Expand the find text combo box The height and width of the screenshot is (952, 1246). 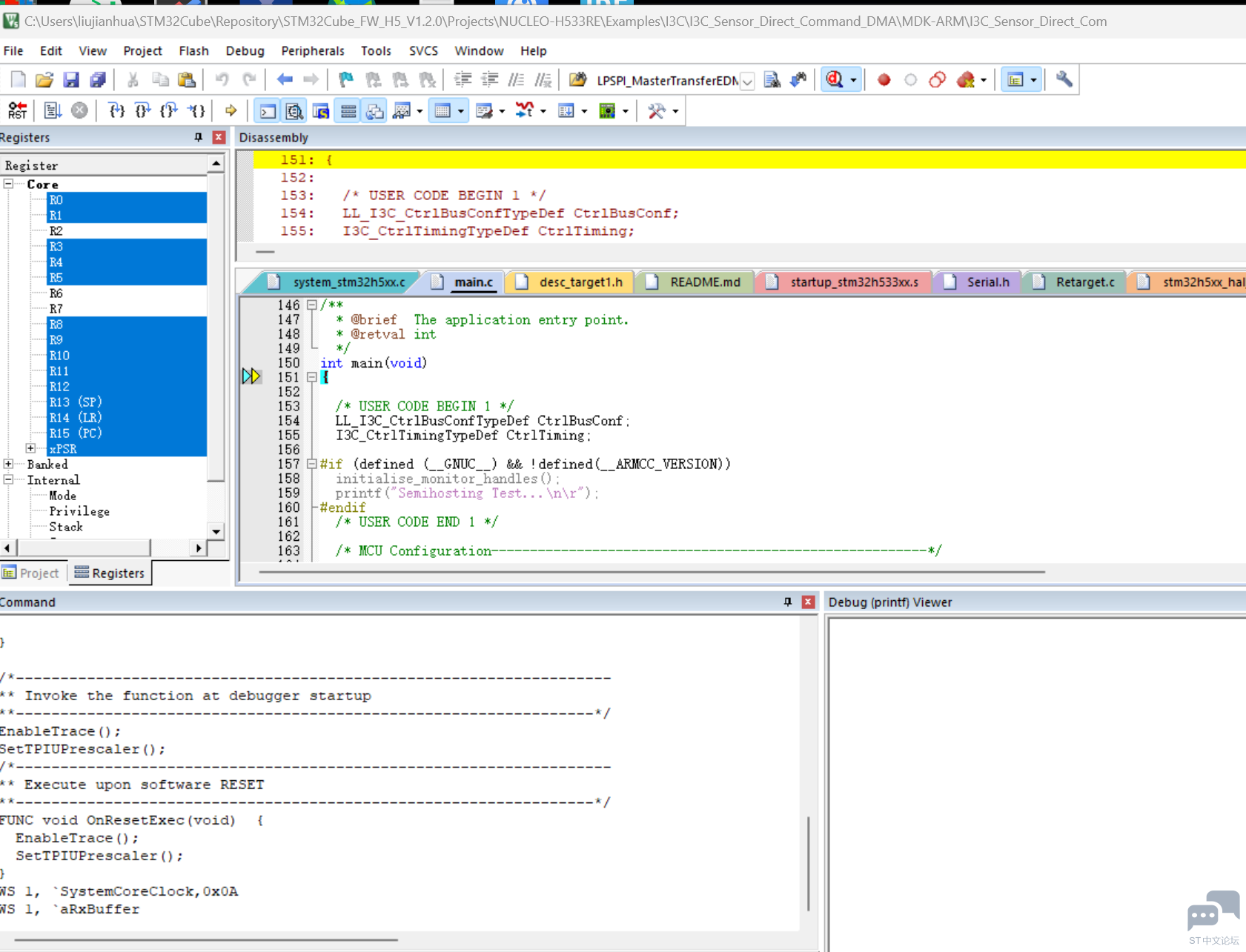[x=747, y=80]
